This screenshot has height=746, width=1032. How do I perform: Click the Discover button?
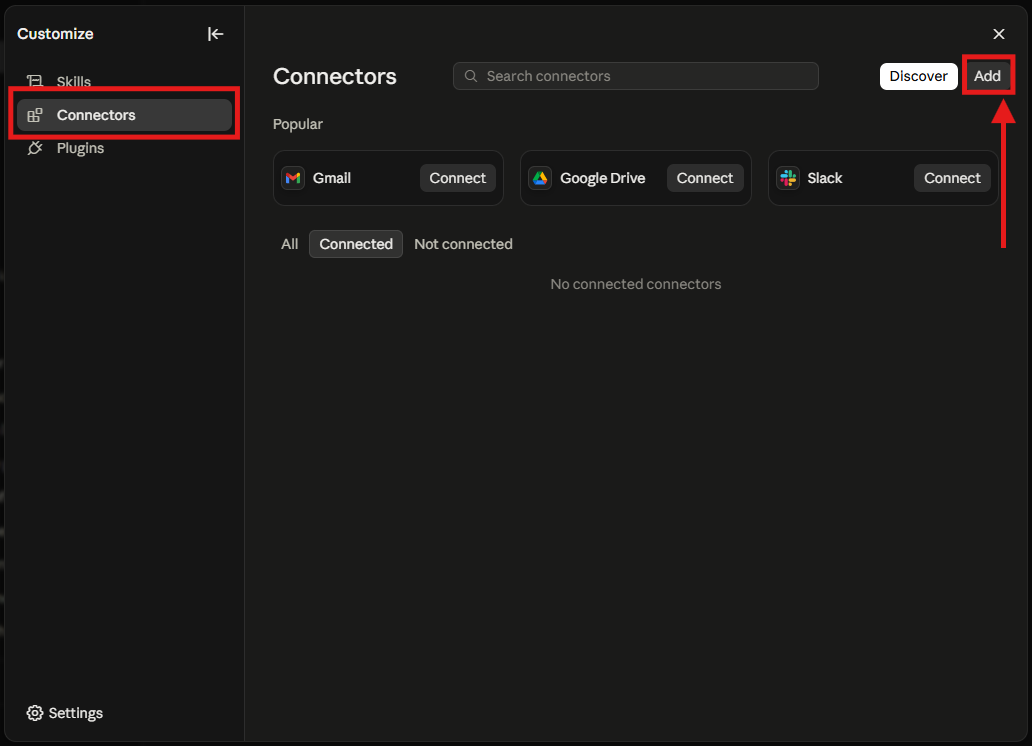(918, 76)
